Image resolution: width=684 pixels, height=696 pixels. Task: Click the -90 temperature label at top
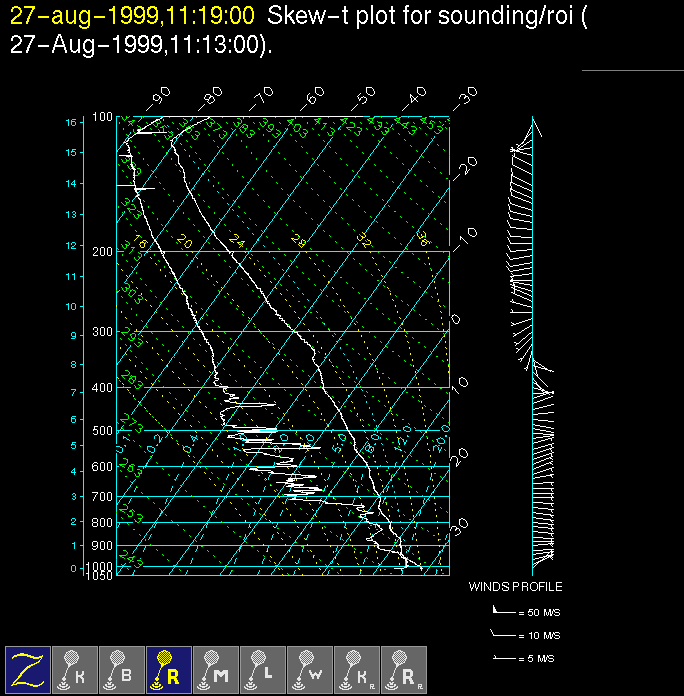pyautogui.click(x=159, y=98)
